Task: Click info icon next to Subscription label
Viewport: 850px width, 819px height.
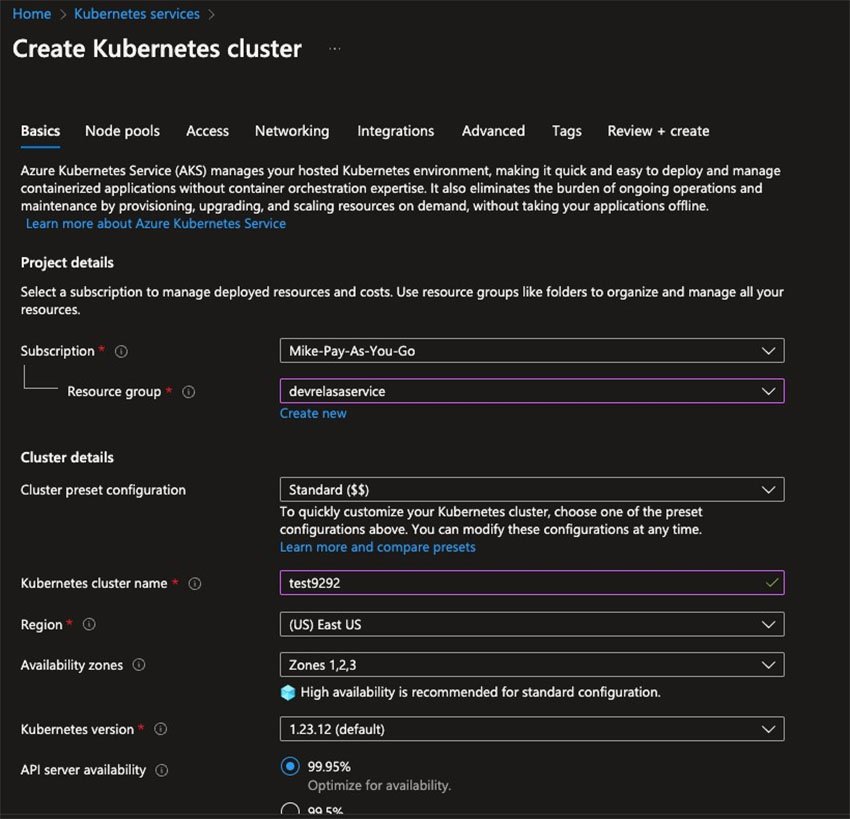Action: tap(121, 351)
